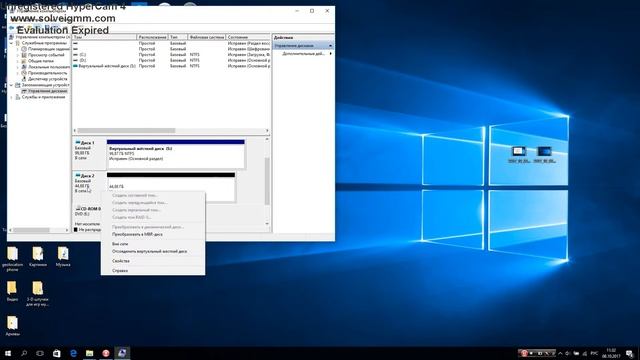The image size is (640, 360).
Task: Select the (C:) volume row
Action: coord(171,54)
